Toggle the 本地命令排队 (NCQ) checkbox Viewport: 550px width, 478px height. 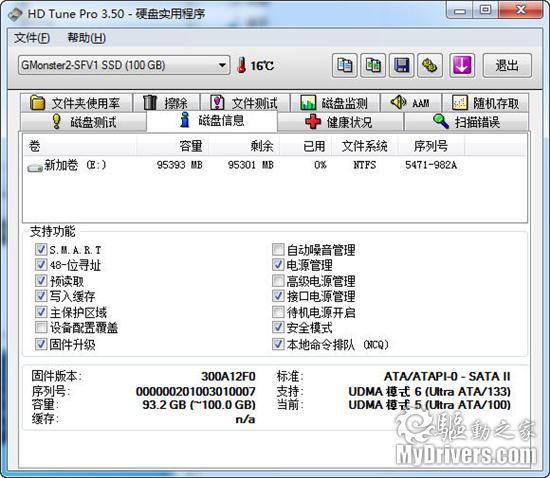(x=278, y=344)
